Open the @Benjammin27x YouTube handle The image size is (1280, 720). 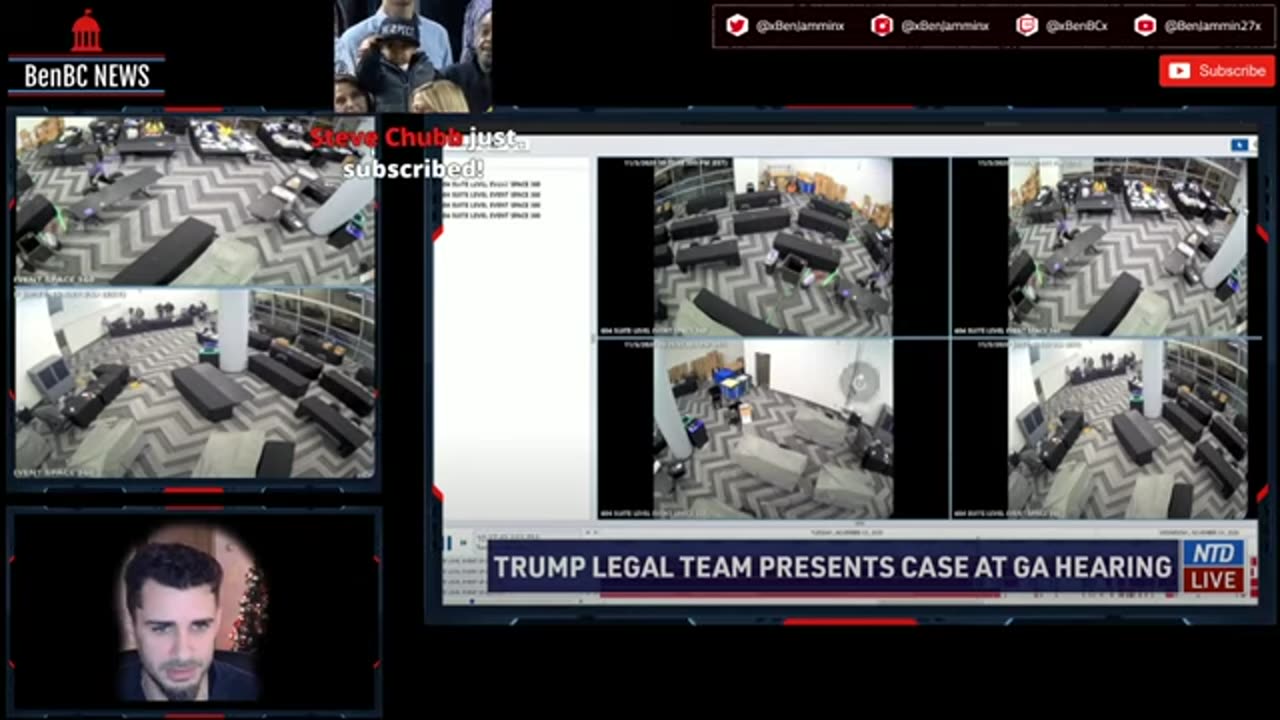click(x=1212, y=26)
